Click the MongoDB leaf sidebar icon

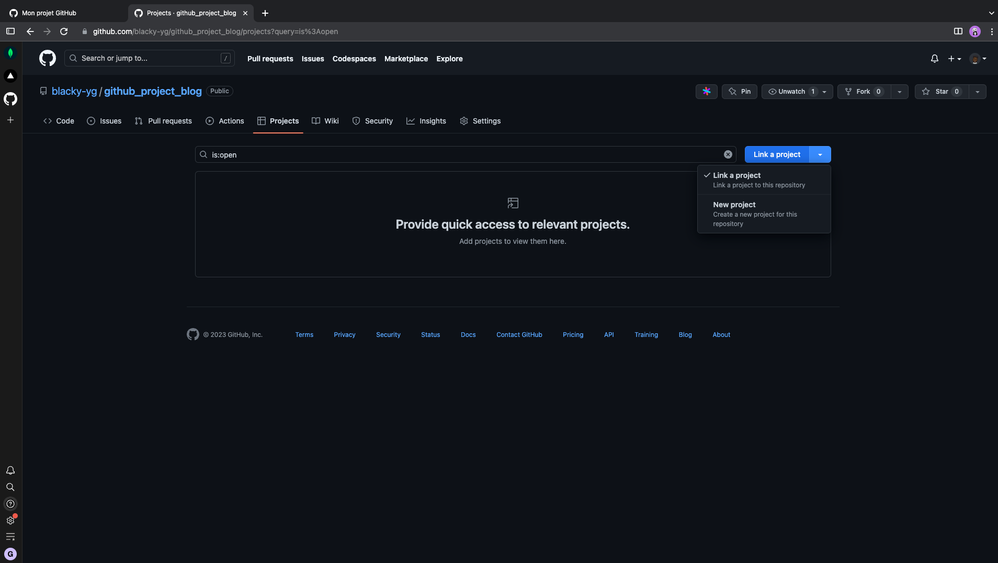[10, 53]
